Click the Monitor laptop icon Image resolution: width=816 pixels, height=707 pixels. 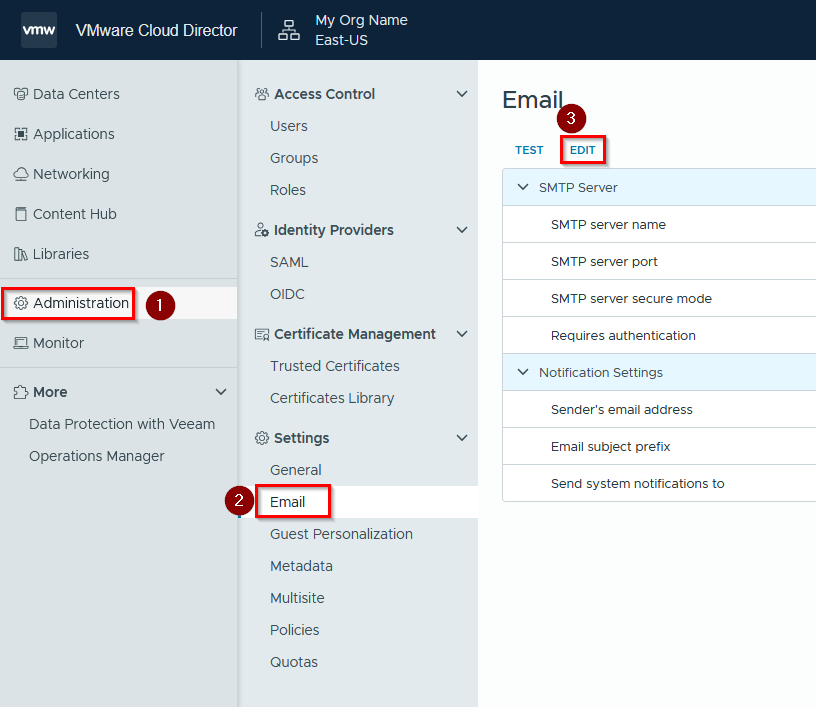click(x=21, y=343)
